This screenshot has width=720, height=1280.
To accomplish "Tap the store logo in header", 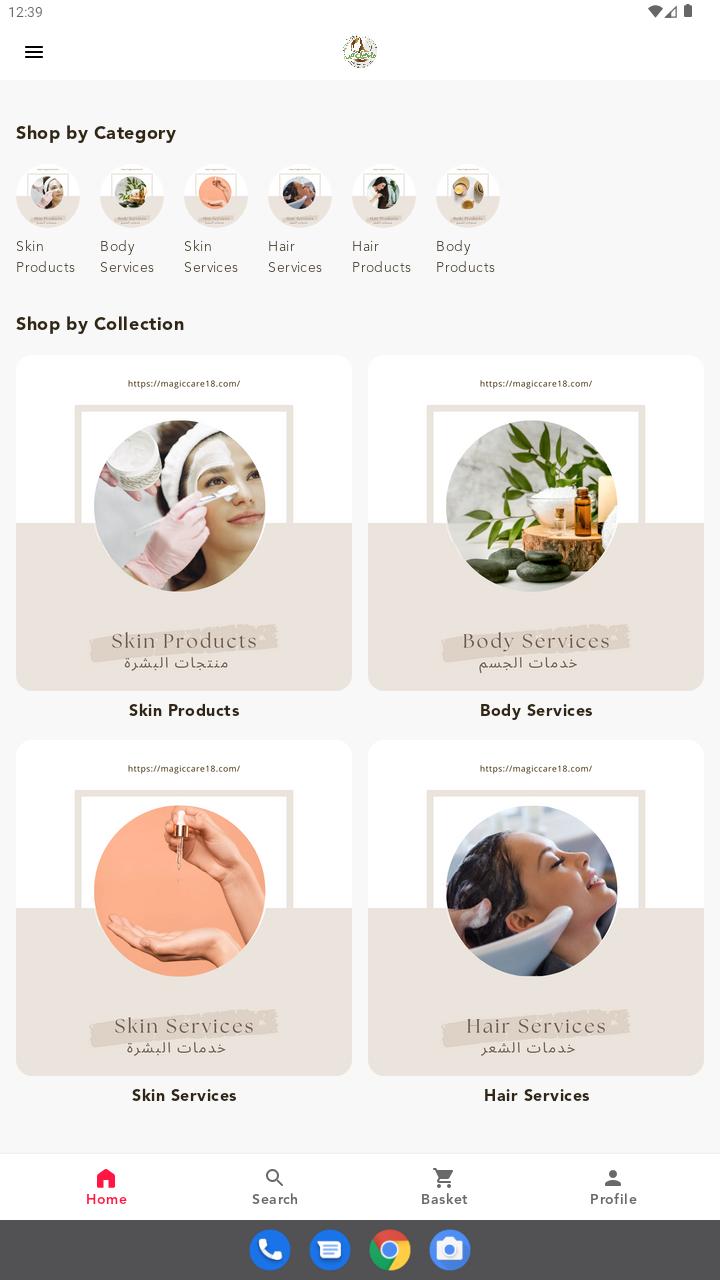I will tap(360, 51).
